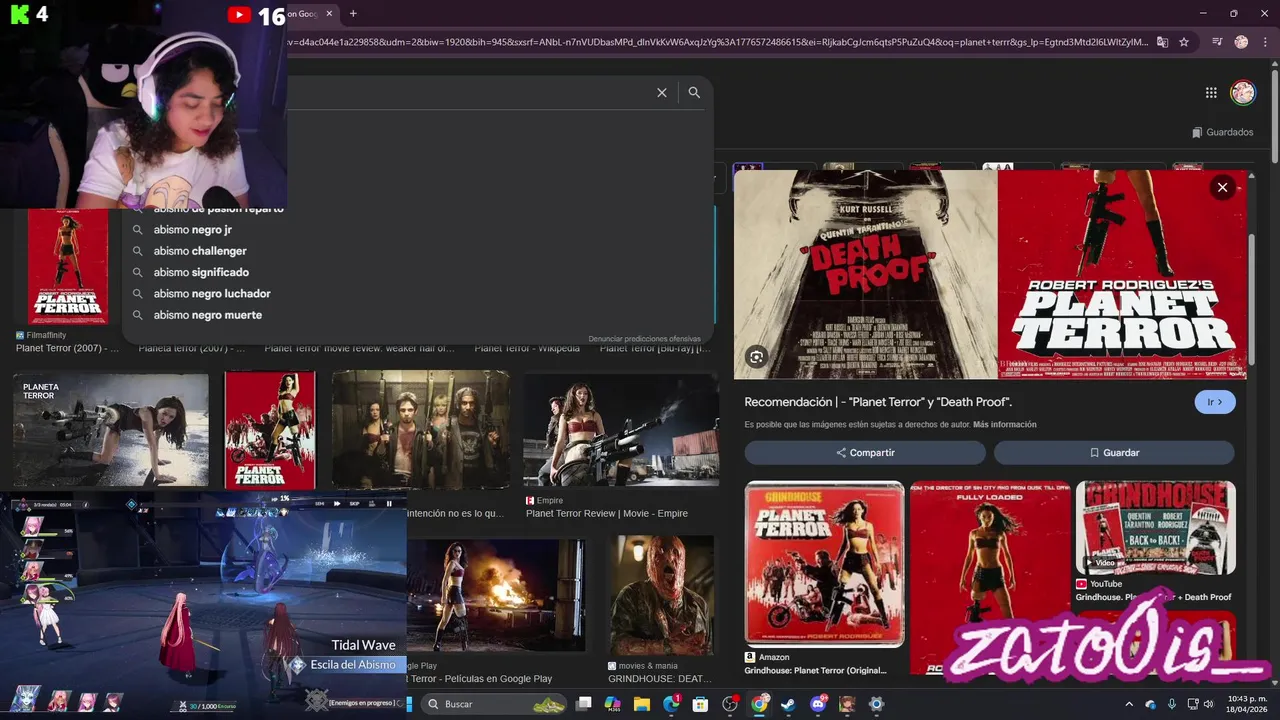Open Fully Loaded poster thumbnail

[x=990, y=577]
